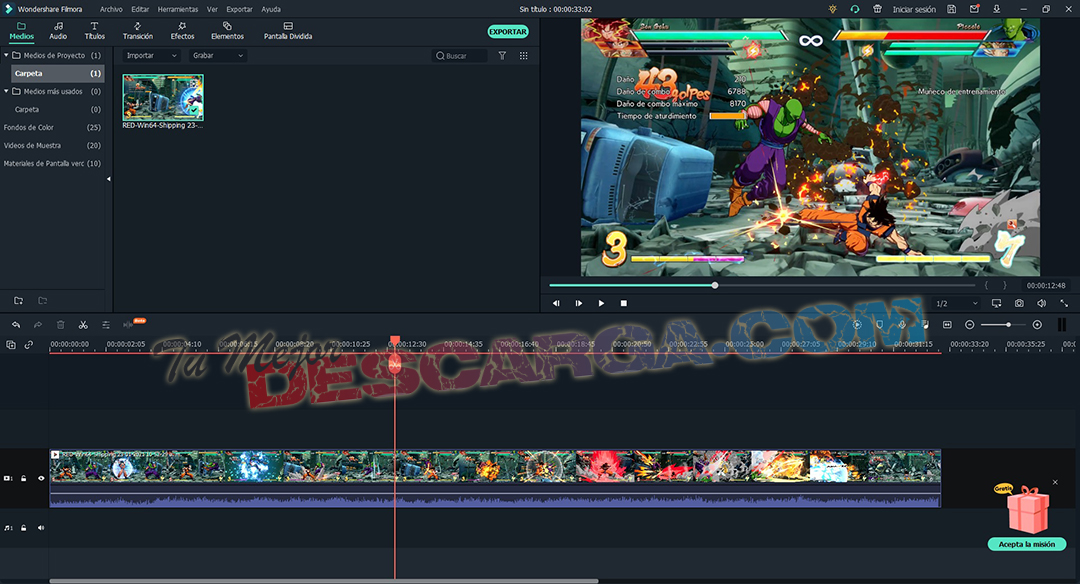Click the timeline zoom slider handle
The image size is (1080, 584).
[x=1008, y=324]
